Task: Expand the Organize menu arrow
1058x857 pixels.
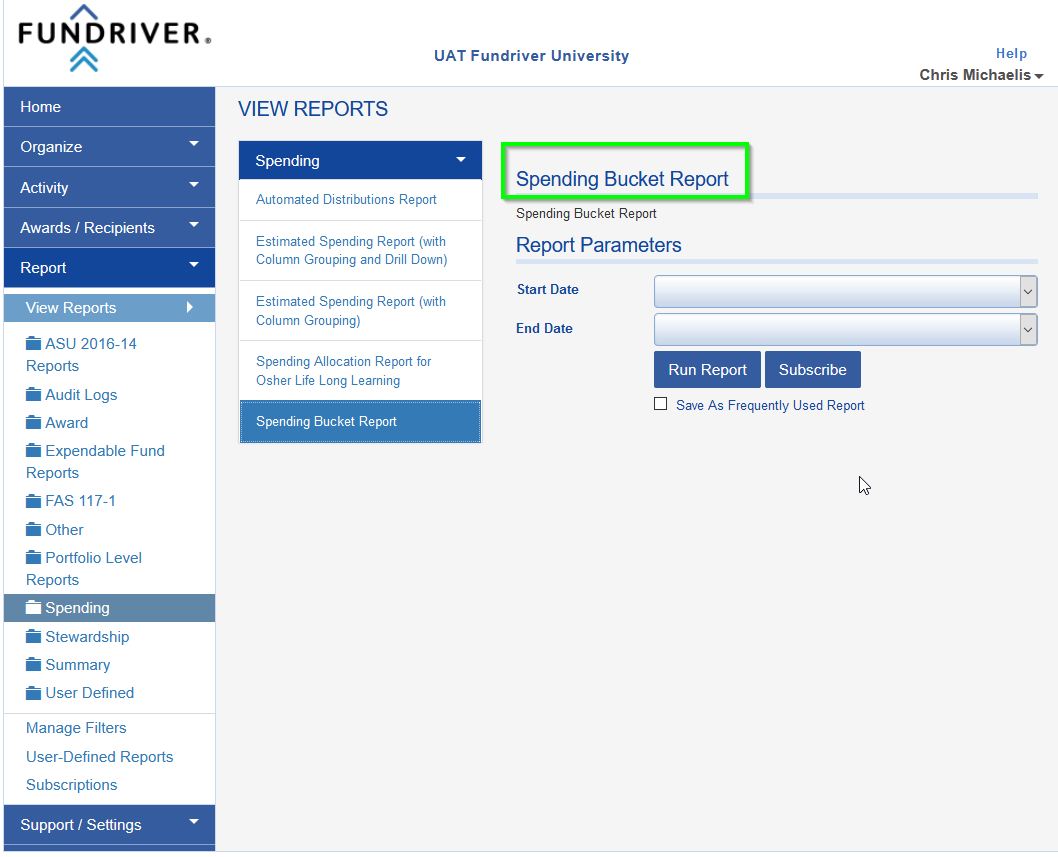Action: [194, 144]
